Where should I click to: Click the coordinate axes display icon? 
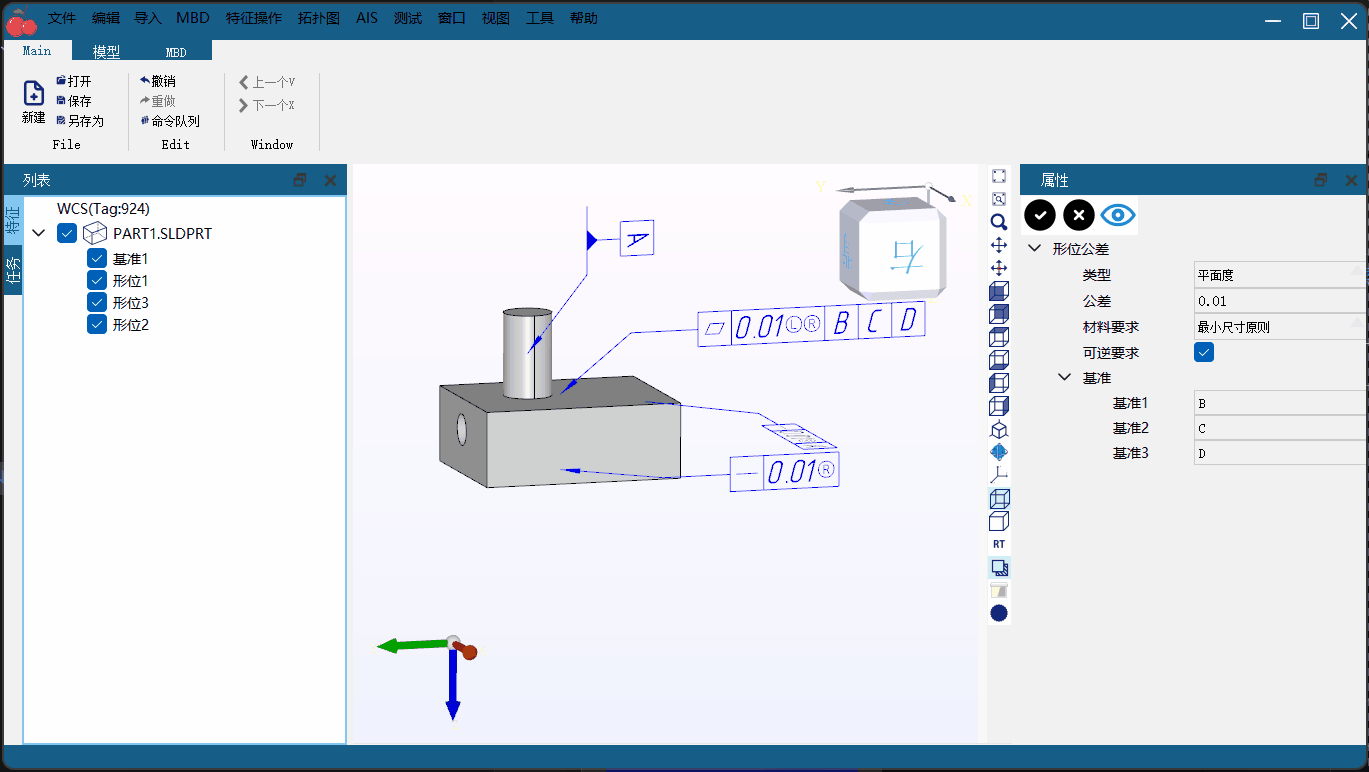999,475
